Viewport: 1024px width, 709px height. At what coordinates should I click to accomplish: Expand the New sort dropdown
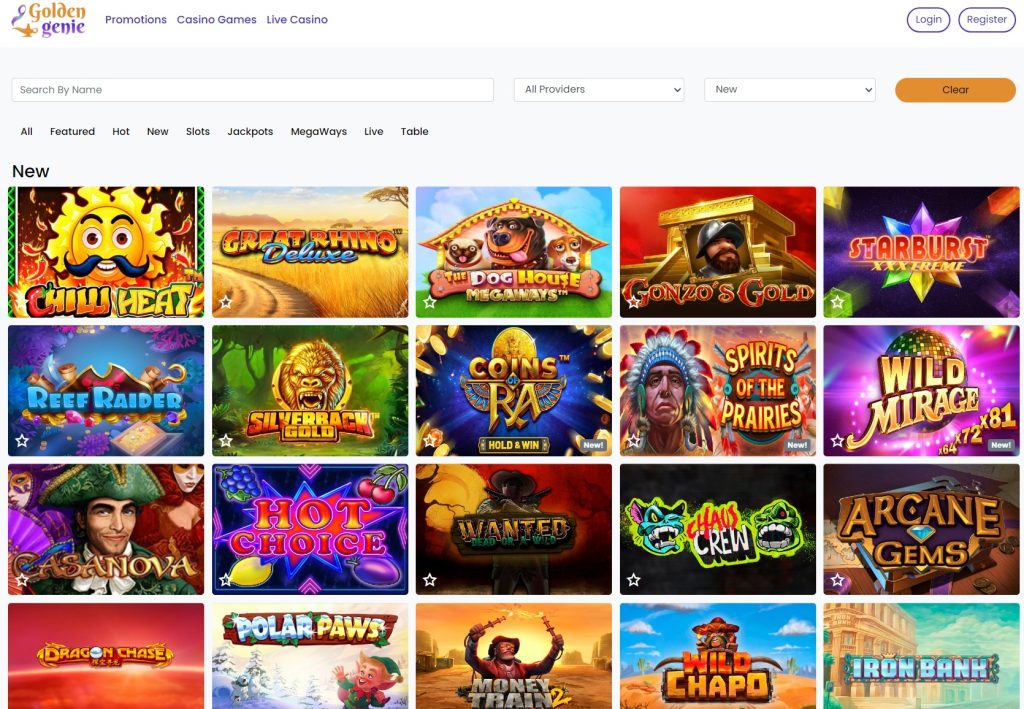(789, 90)
